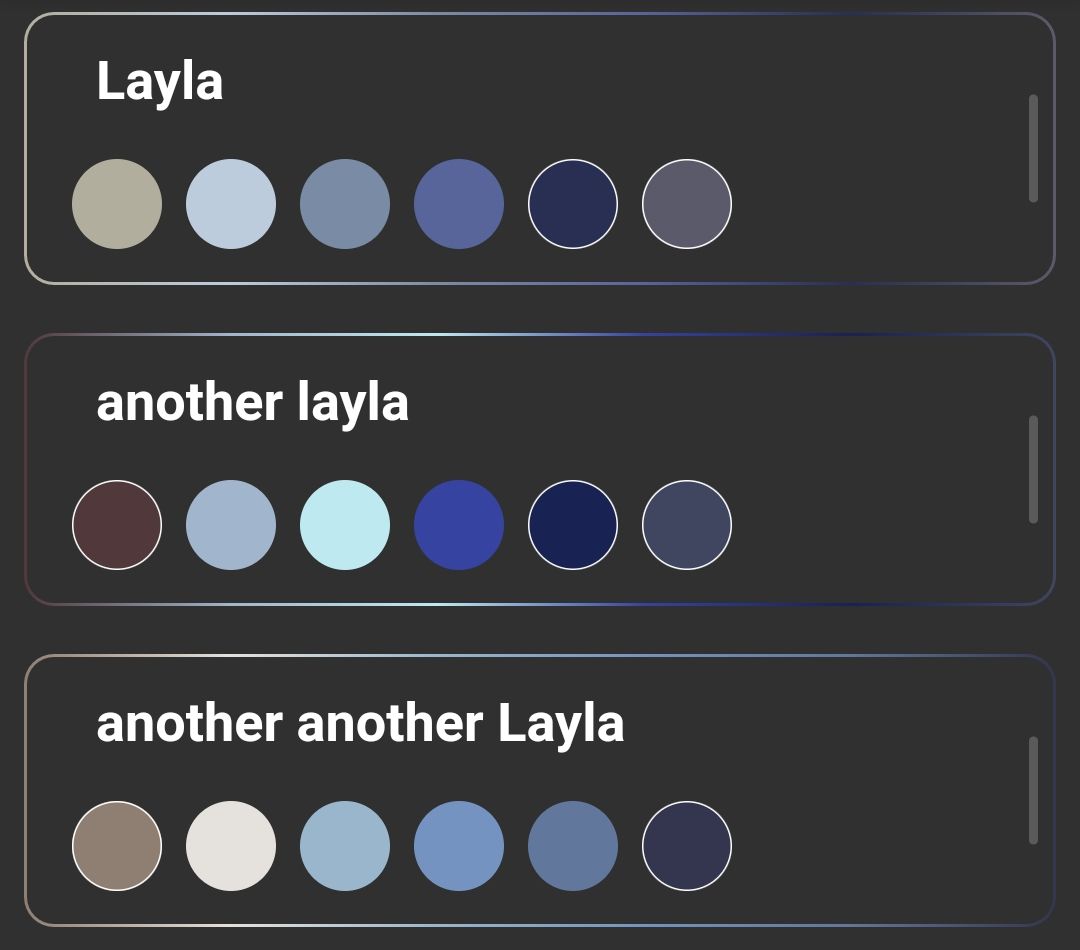Select the taupe brown swatch in another another Layla
The image size is (1080, 950).
tap(117, 846)
